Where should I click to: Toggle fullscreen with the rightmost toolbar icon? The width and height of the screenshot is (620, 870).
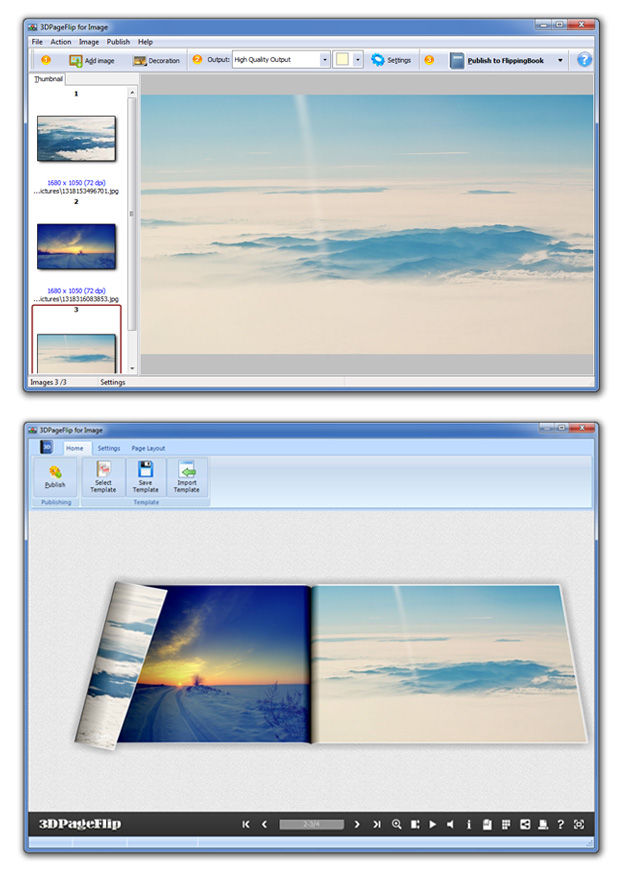[x=579, y=825]
